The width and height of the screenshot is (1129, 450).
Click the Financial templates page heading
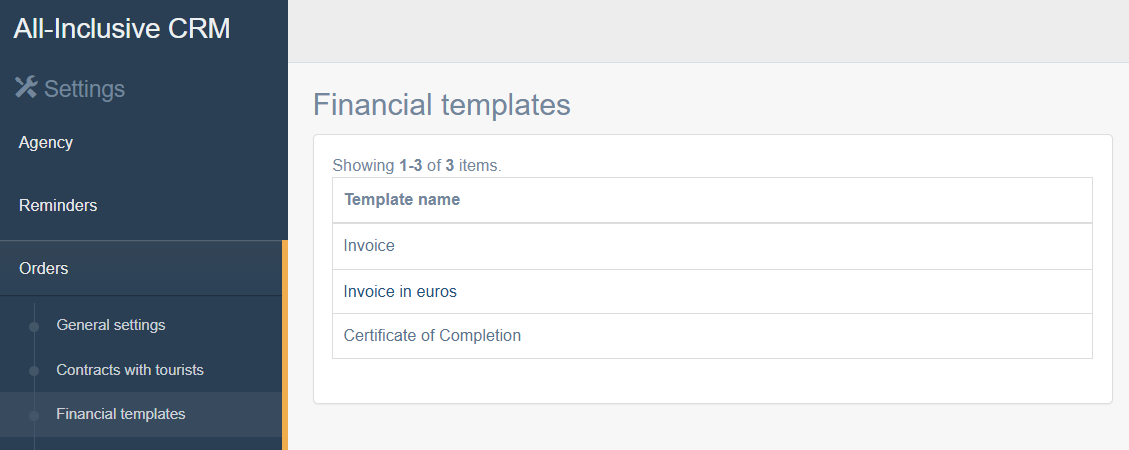click(x=442, y=105)
